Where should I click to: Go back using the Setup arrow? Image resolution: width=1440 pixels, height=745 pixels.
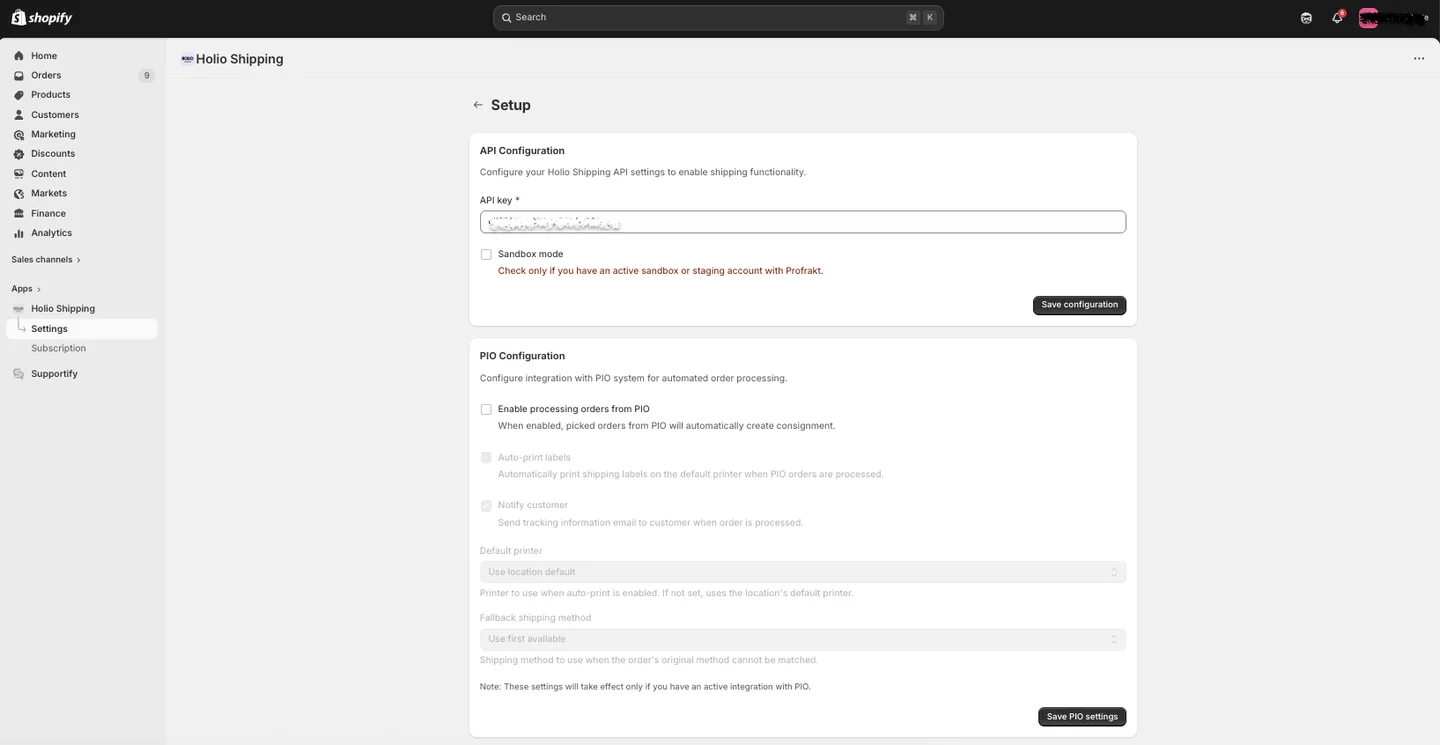(x=478, y=105)
